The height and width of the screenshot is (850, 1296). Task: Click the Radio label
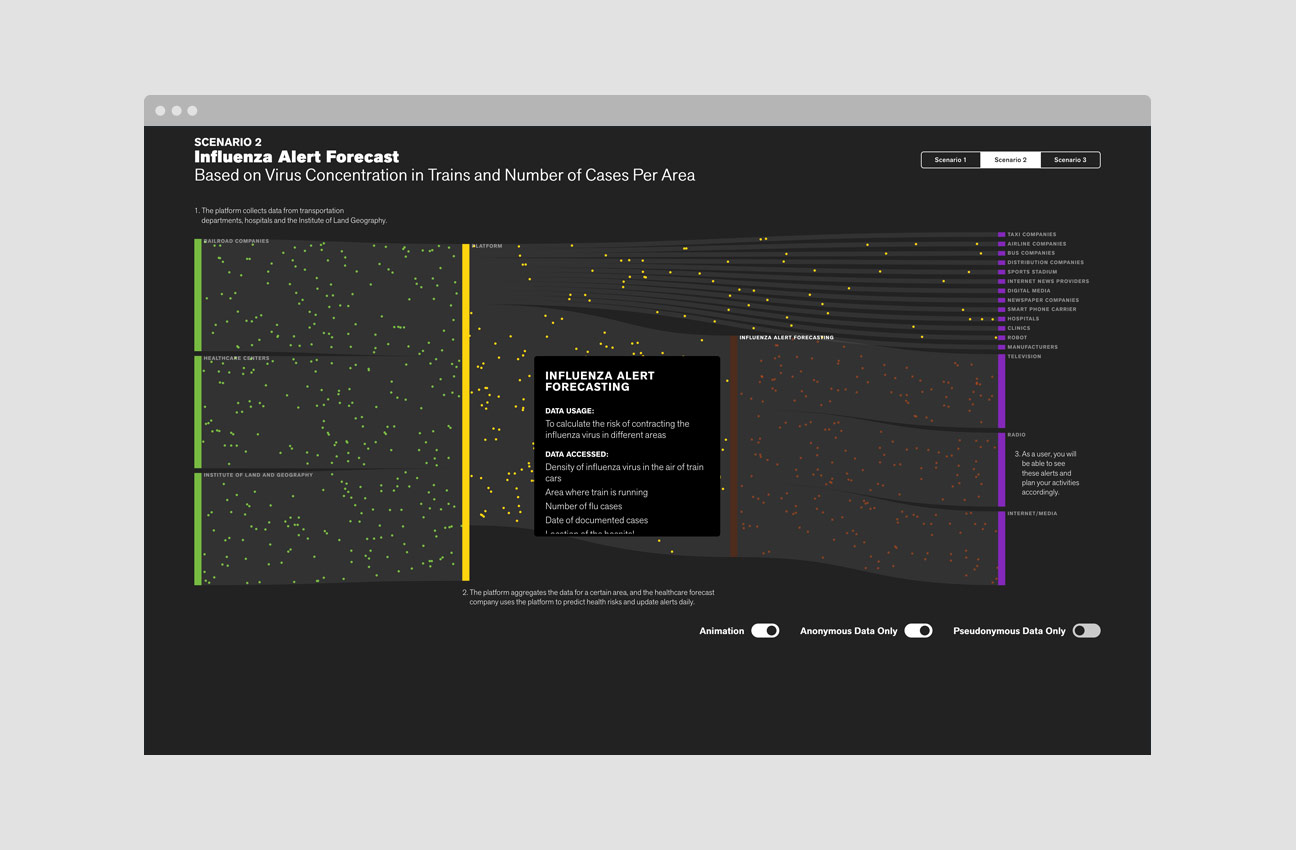click(1016, 435)
